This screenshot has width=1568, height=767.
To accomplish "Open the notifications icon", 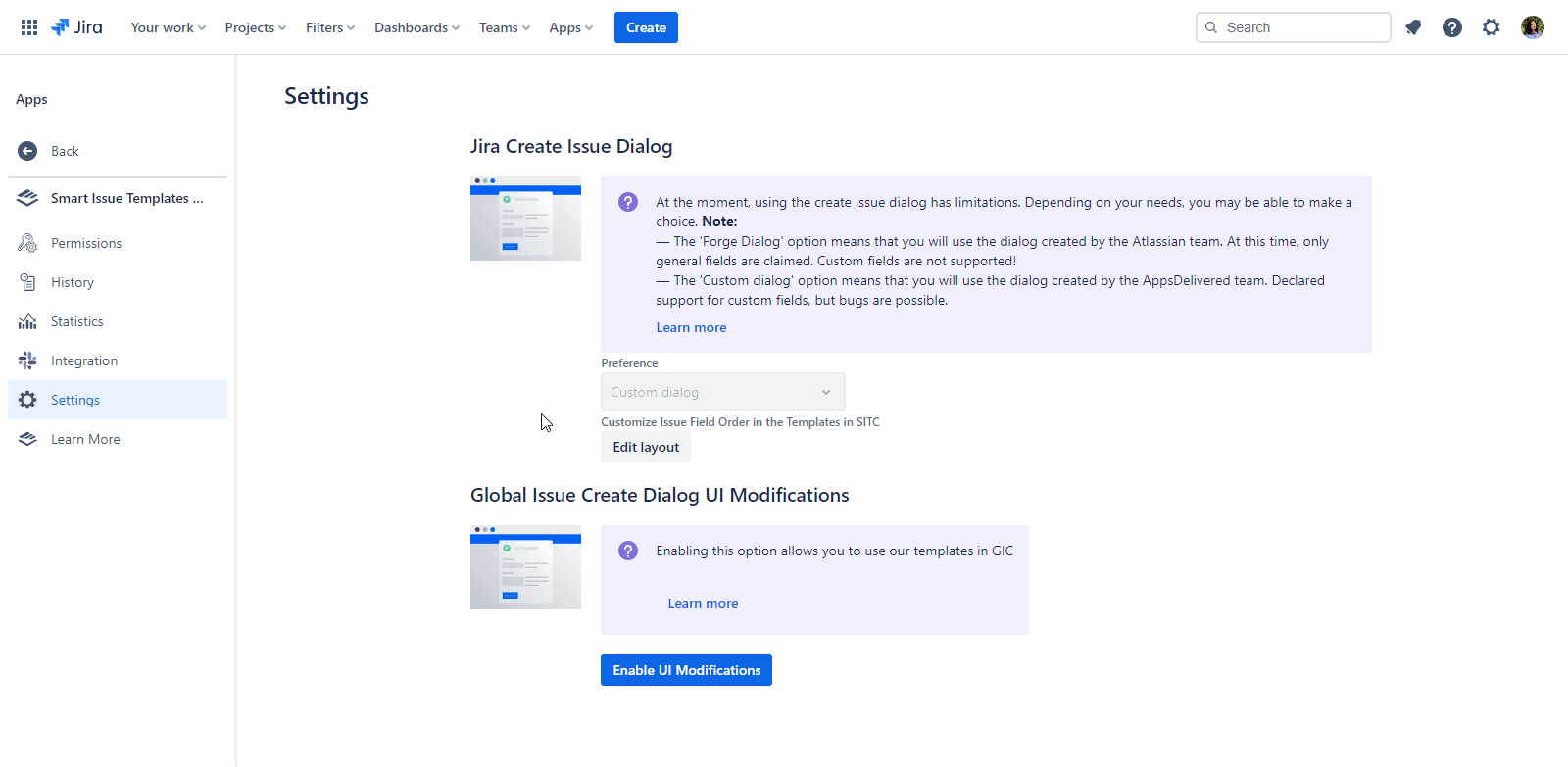I will 1413,27.
